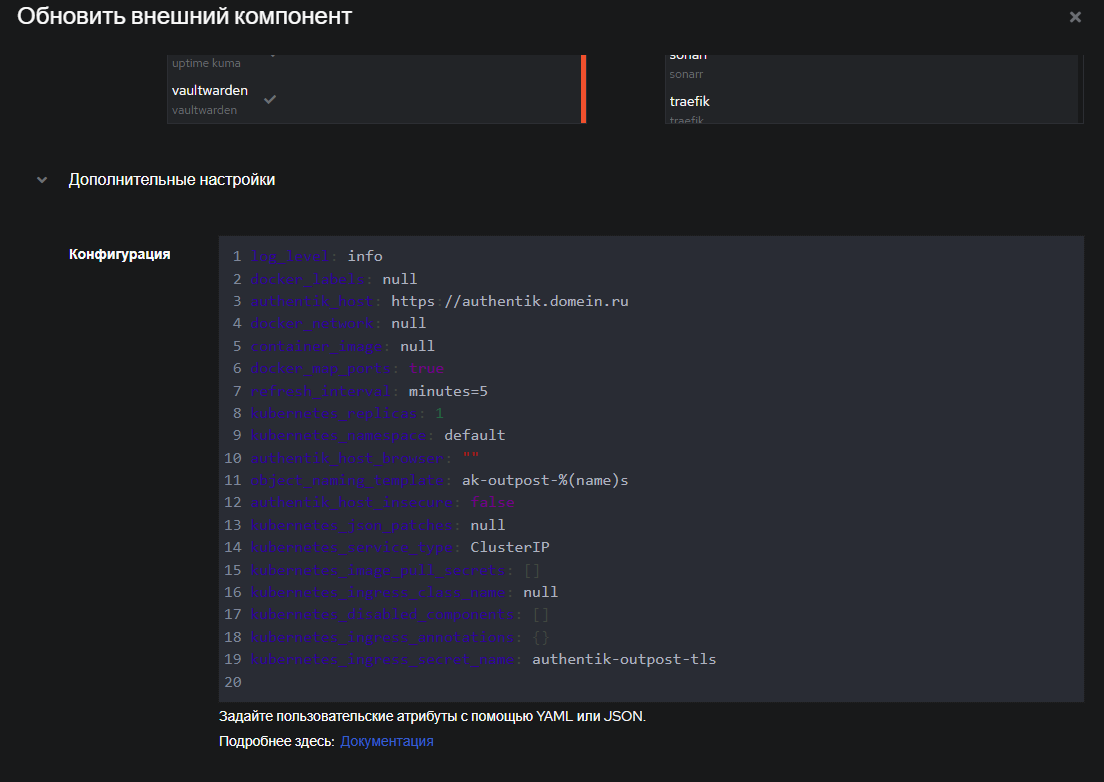Click the authentik_host_insecure false value
1104x782 pixels.
point(492,502)
